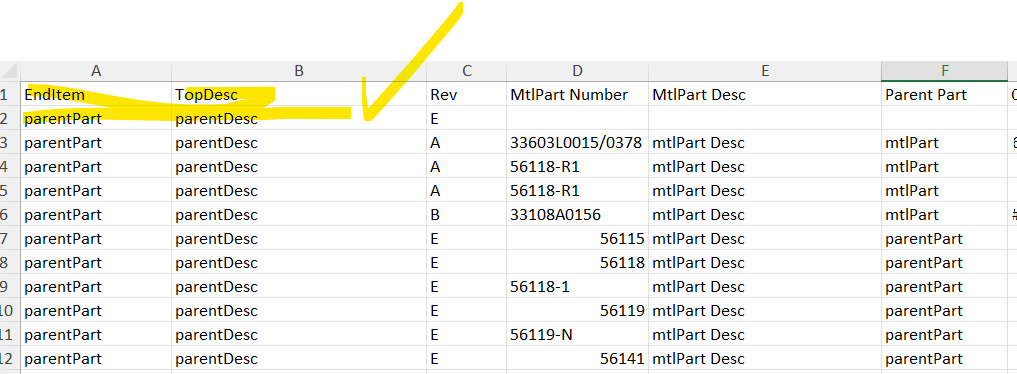
Task: Select parentPart in Parent Part row 7
Action: [944, 239]
